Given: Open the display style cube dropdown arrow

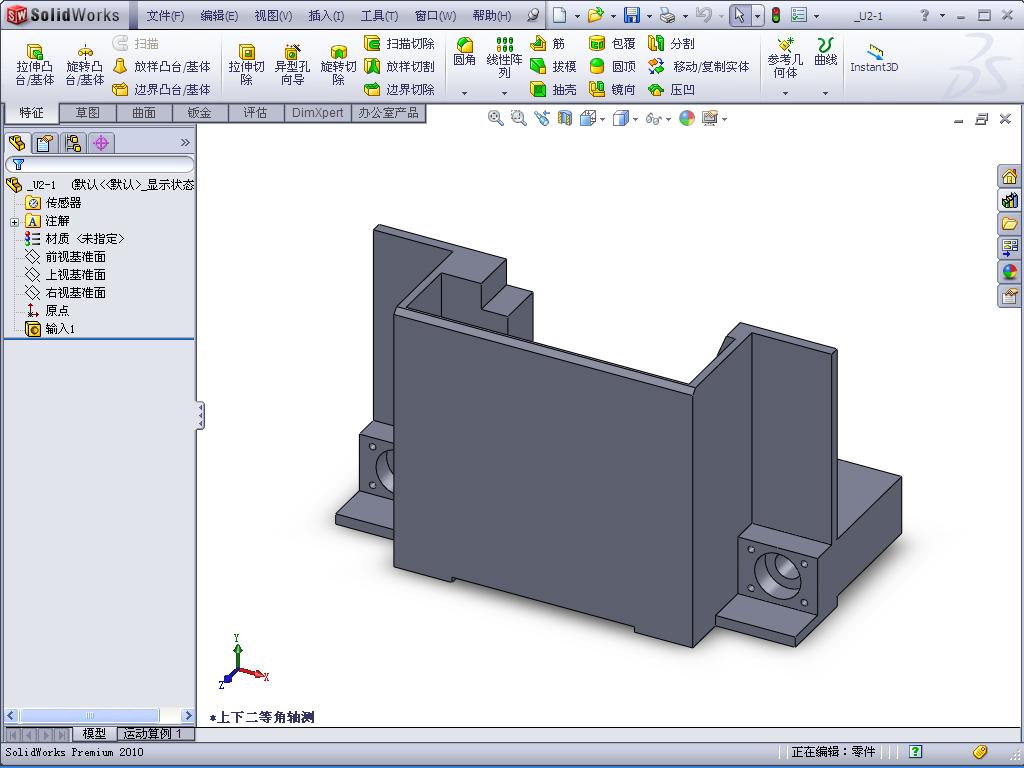Looking at the screenshot, I should [x=635, y=119].
